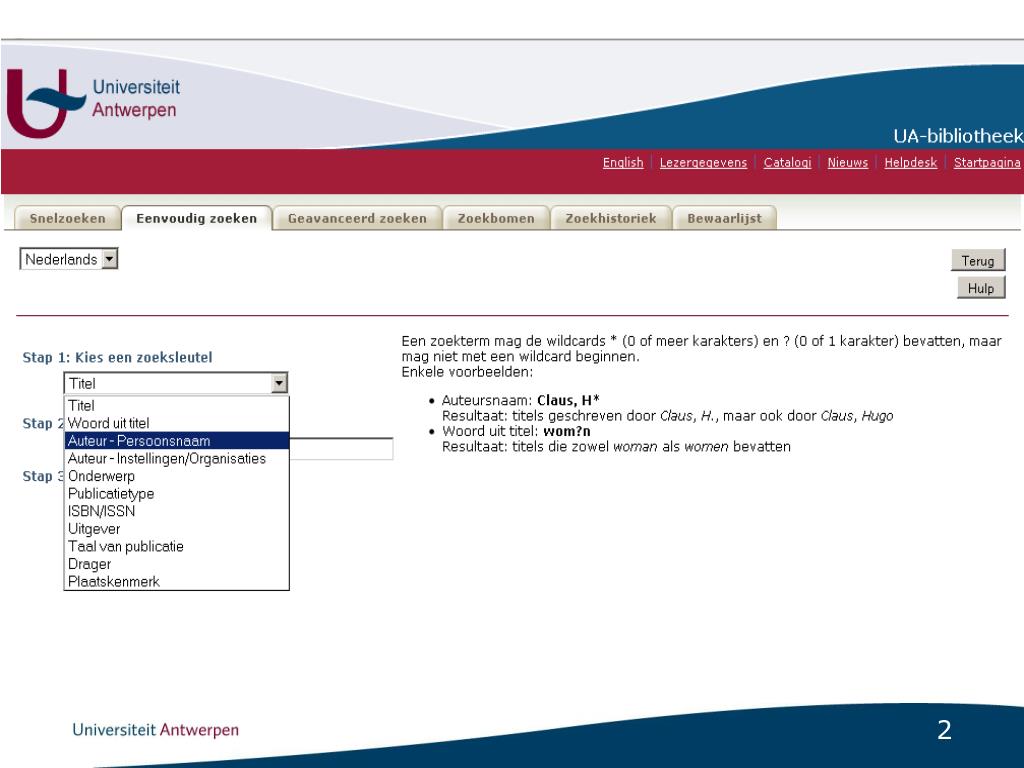Open the Nieuws link
Image resolution: width=1024 pixels, height=768 pixels.
847,163
